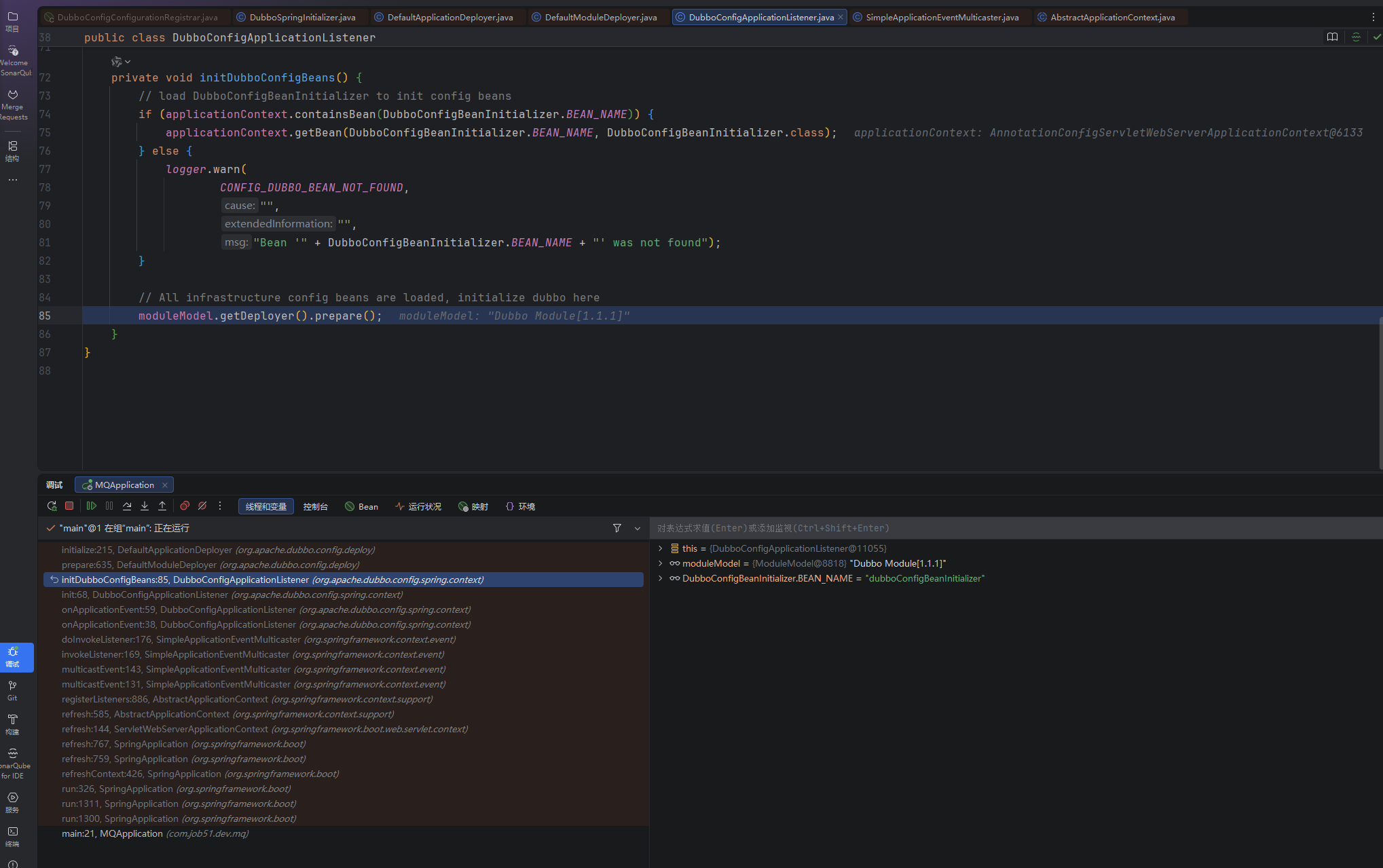
Task: Open the thread selector dropdown chevron
Action: pyautogui.click(x=637, y=528)
